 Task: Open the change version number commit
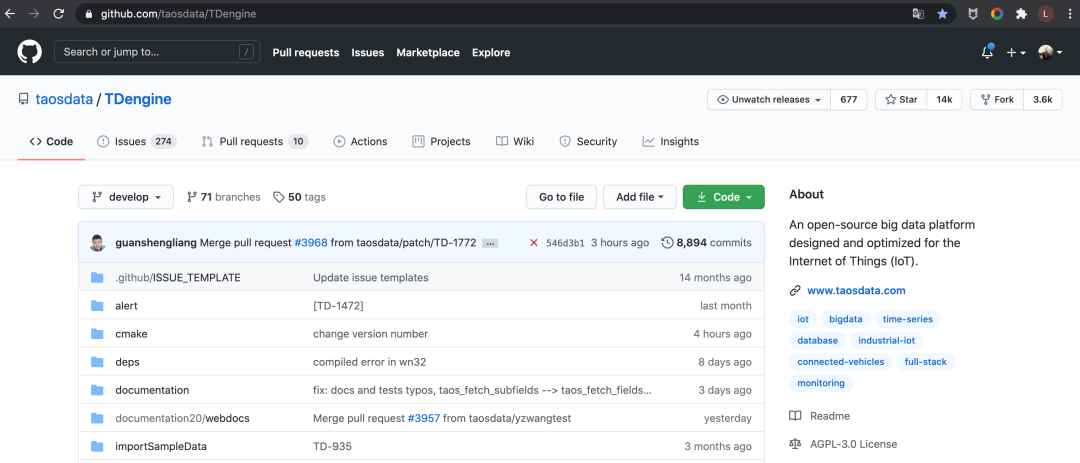point(371,333)
